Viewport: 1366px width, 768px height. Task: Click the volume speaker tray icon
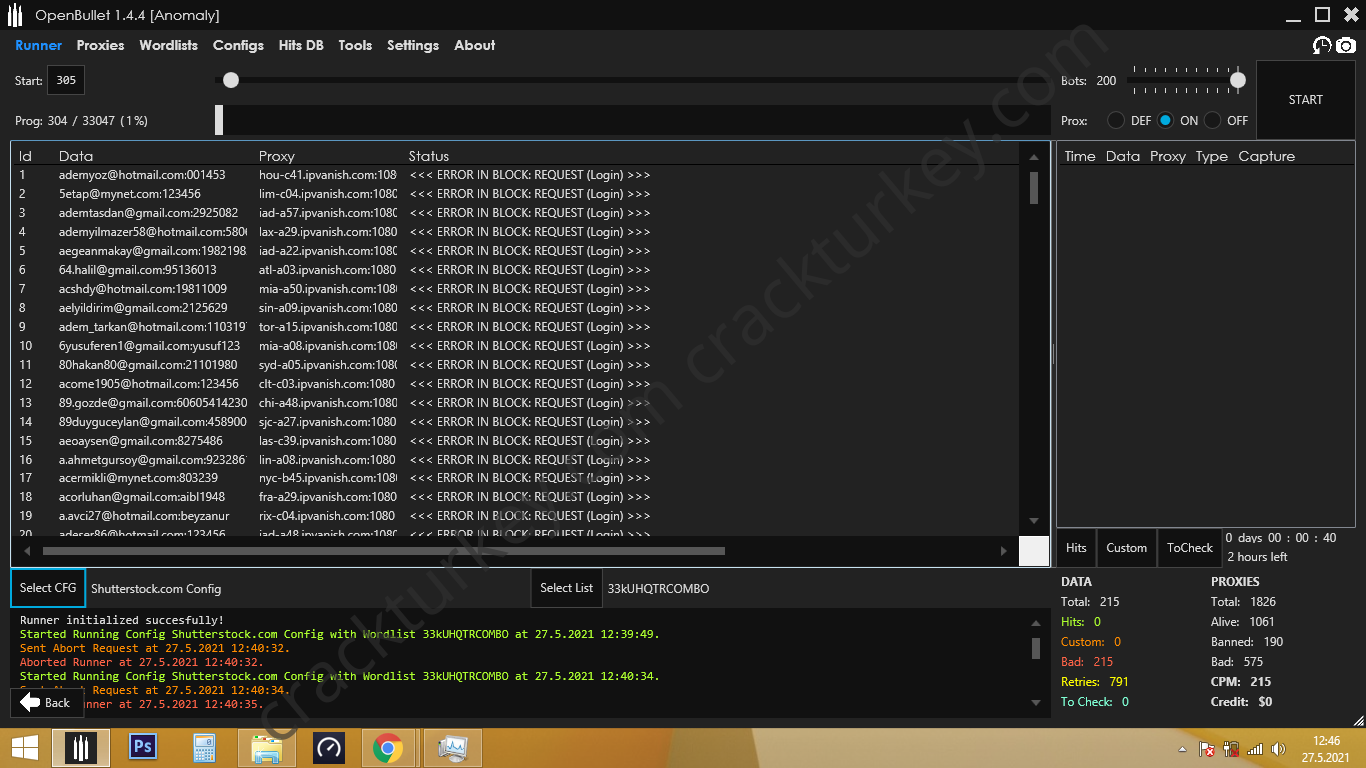pos(1276,749)
